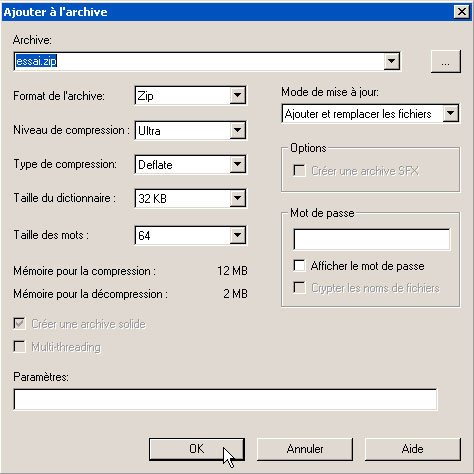Image resolution: width=474 pixels, height=474 pixels.
Task: Enable the Multi-threading checkbox
Action: click(19, 347)
